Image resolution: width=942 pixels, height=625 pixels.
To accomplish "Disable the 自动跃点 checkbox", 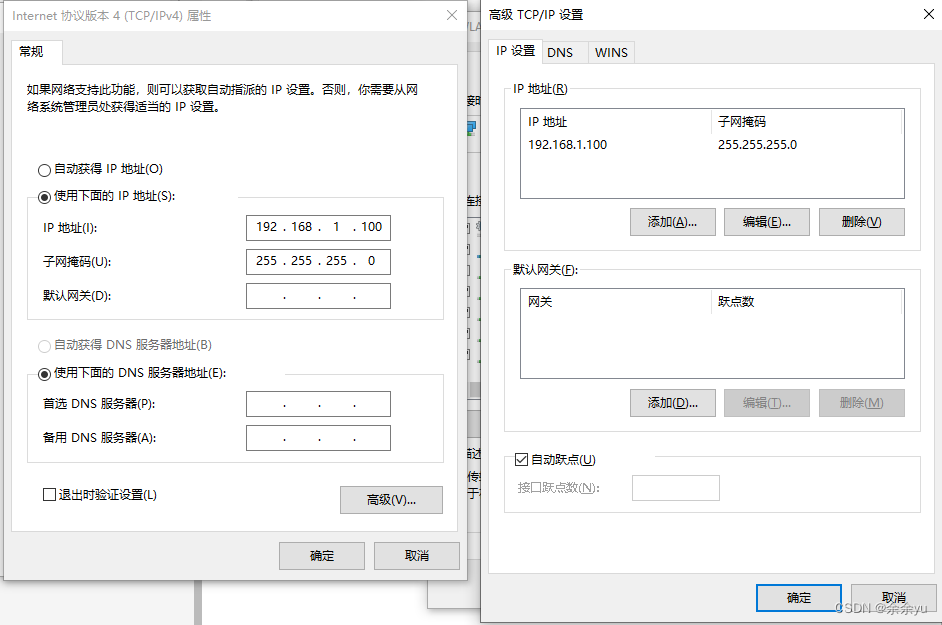I will pyautogui.click(x=521, y=459).
